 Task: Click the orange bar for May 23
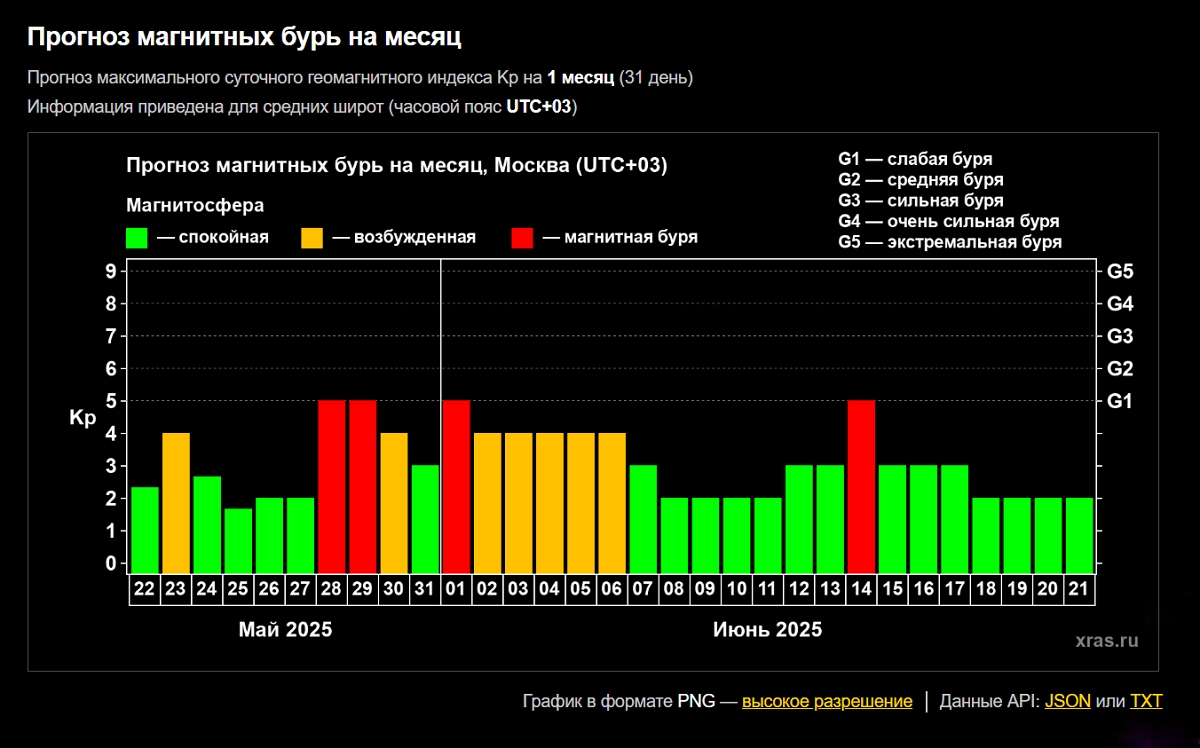point(176,502)
